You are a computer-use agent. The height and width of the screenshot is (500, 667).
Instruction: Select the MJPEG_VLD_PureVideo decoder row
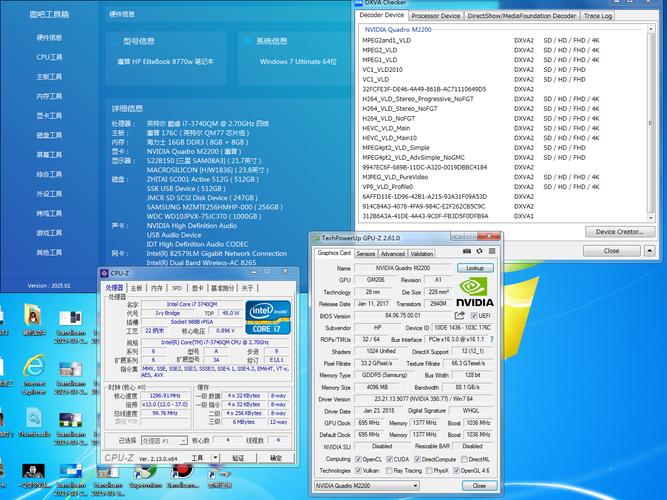point(481,177)
